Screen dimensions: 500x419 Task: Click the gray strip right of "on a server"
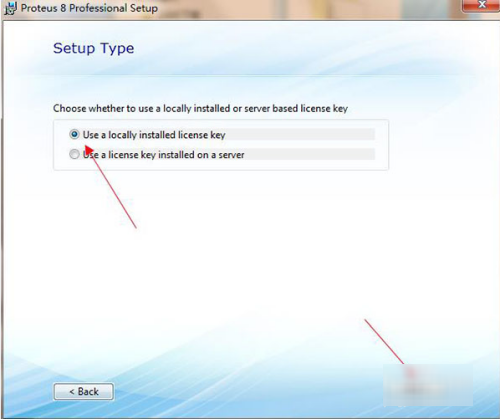(310, 154)
